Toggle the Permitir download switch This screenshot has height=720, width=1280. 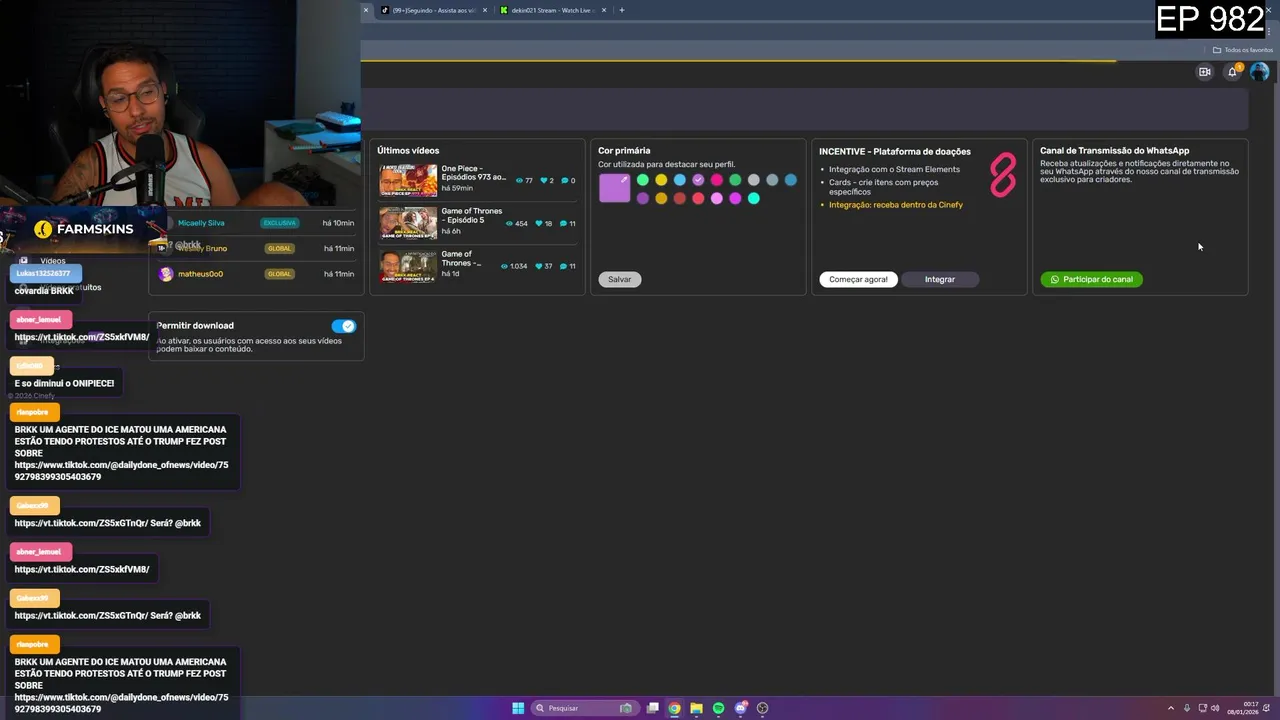pyautogui.click(x=343, y=326)
